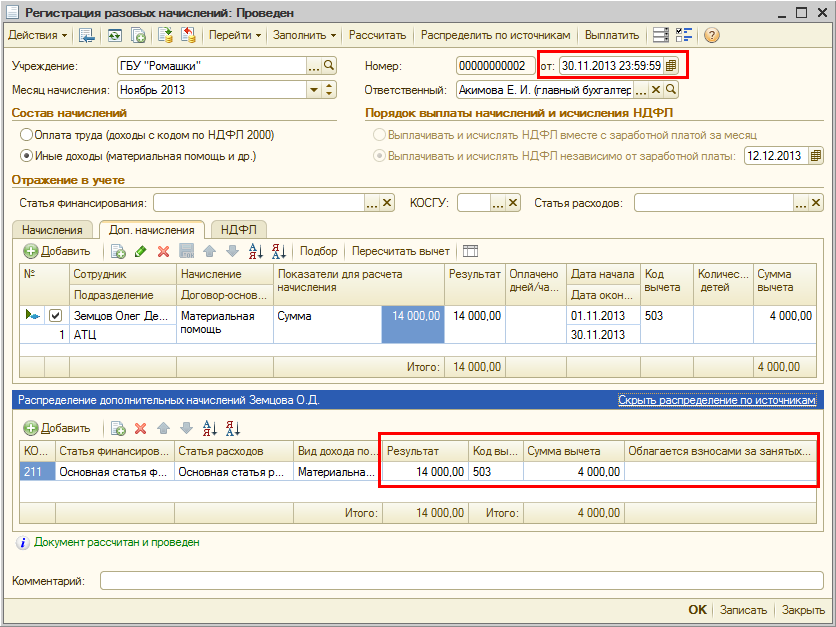836x627 pixels.
Task: Click Рассчитать button in toolbar
Action: tap(377, 35)
